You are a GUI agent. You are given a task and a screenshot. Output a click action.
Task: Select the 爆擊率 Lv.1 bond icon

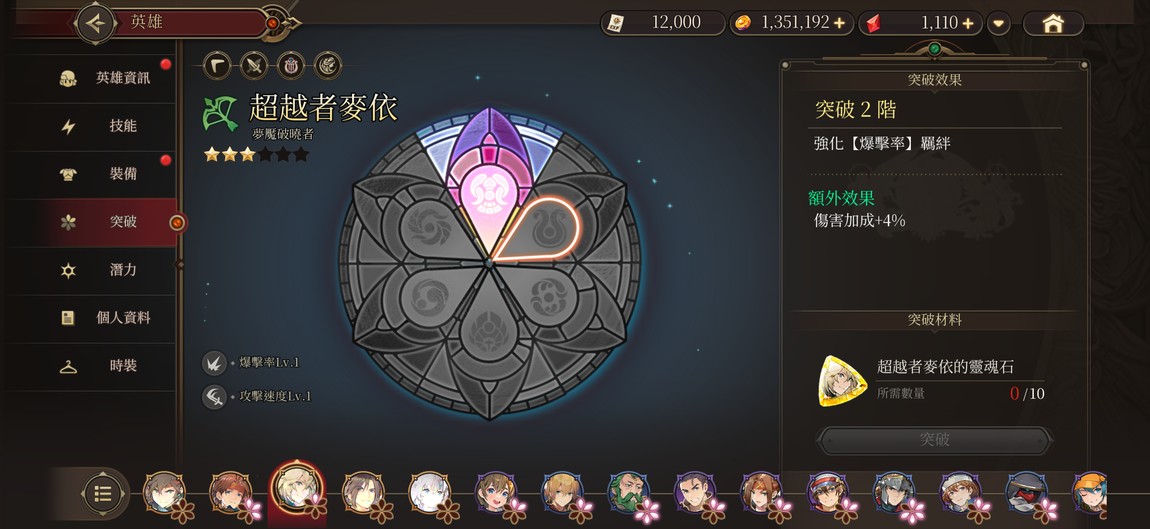pos(214,362)
